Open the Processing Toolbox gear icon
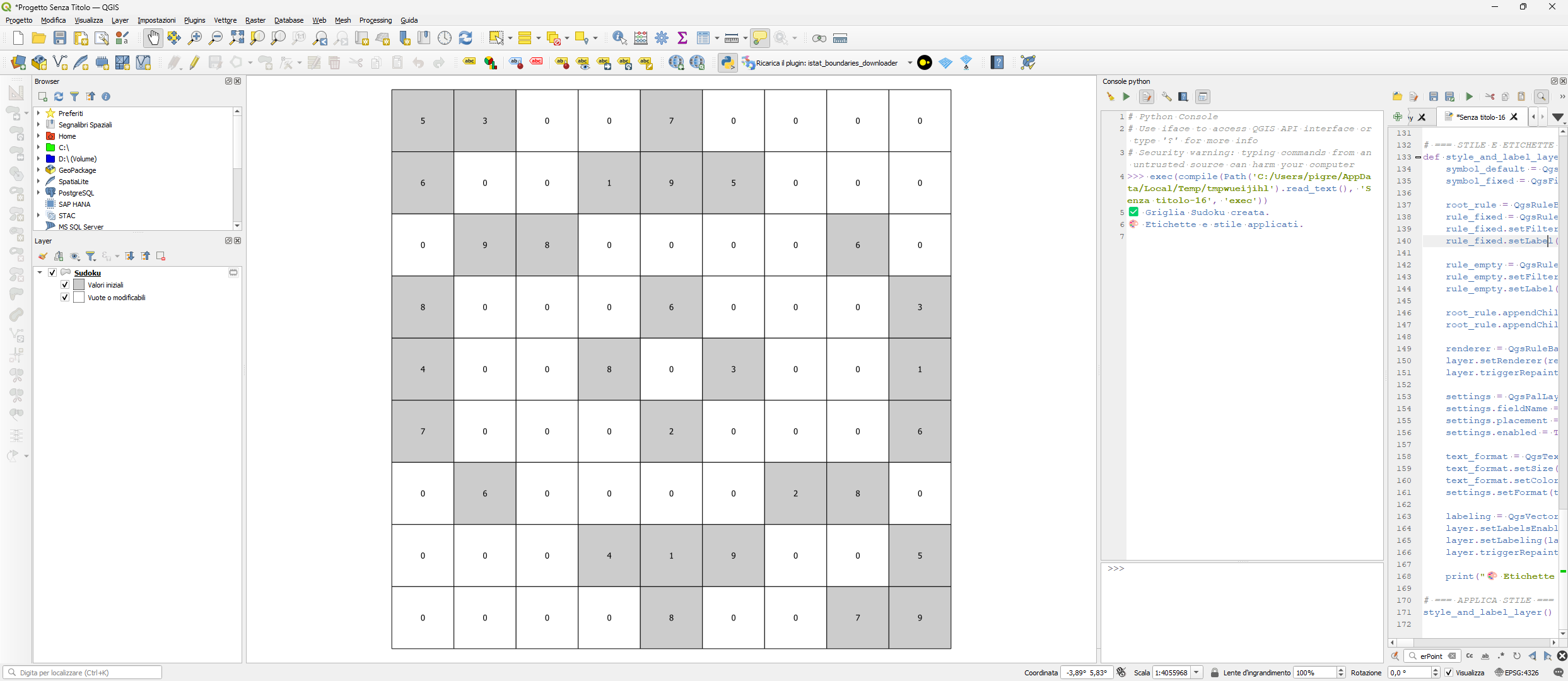 click(x=662, y=38)
